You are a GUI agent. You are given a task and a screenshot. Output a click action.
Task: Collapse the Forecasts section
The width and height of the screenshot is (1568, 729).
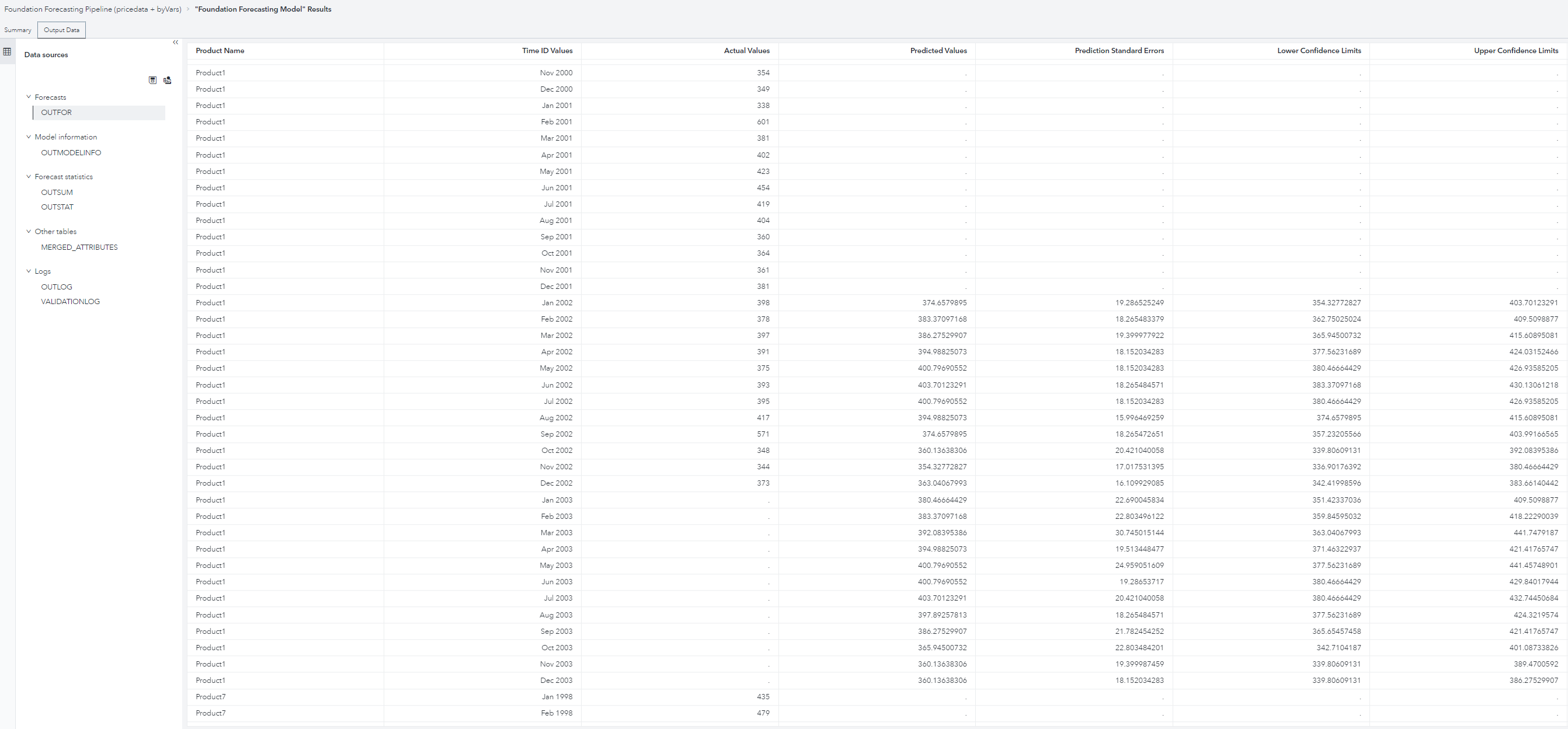[x=29, y=97]
